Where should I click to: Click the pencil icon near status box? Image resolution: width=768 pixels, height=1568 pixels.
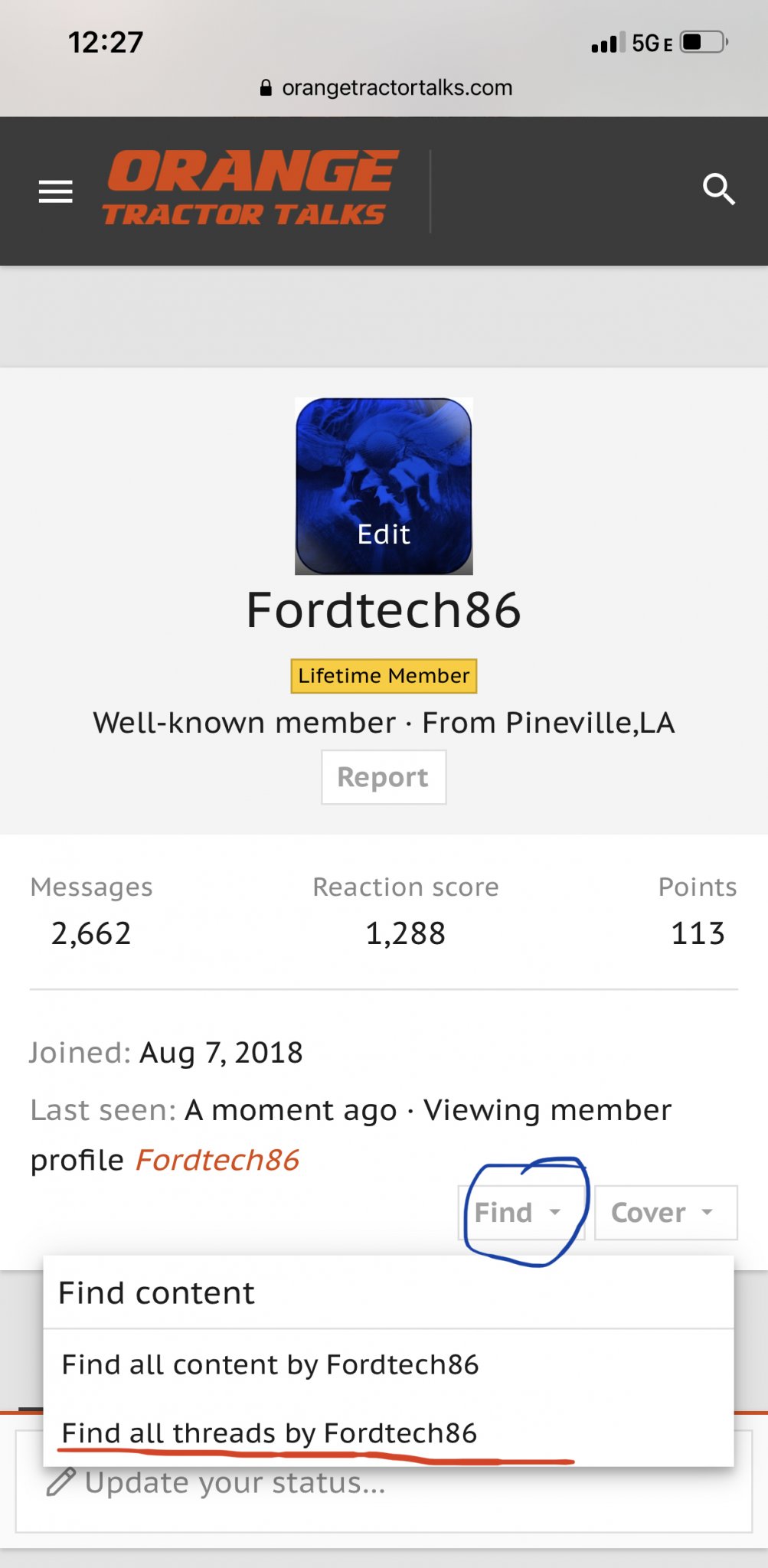pyautogui.click(x=60, y=1481)
